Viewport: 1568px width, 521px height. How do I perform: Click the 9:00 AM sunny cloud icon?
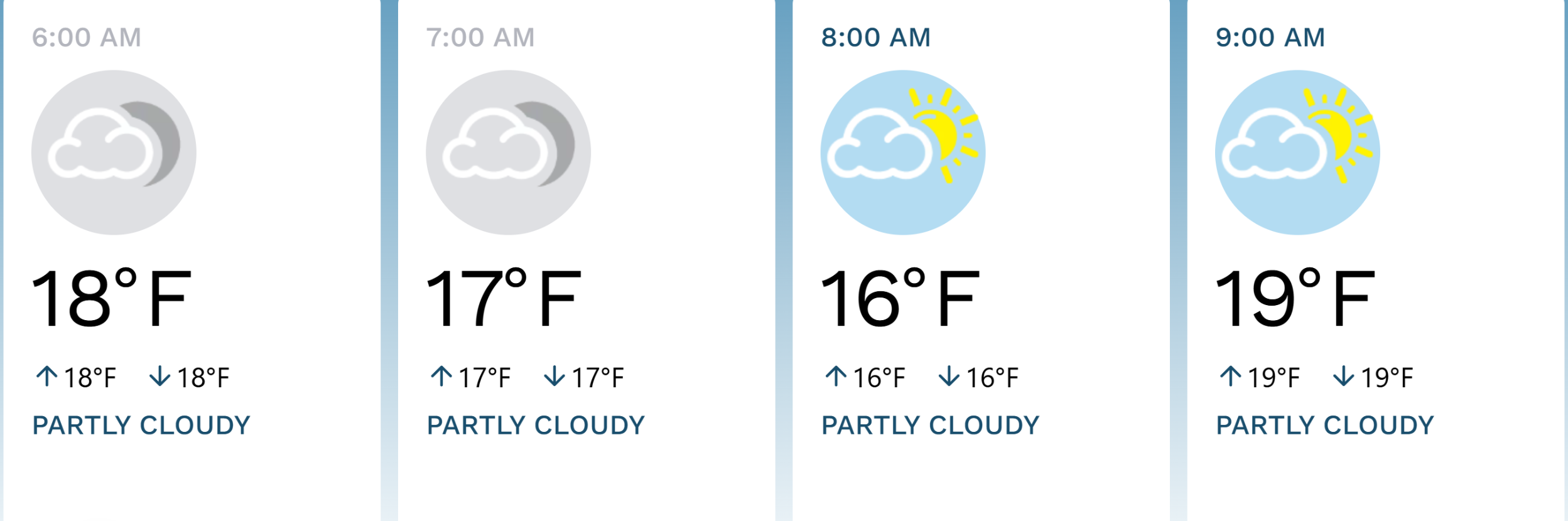[1297, 153]
